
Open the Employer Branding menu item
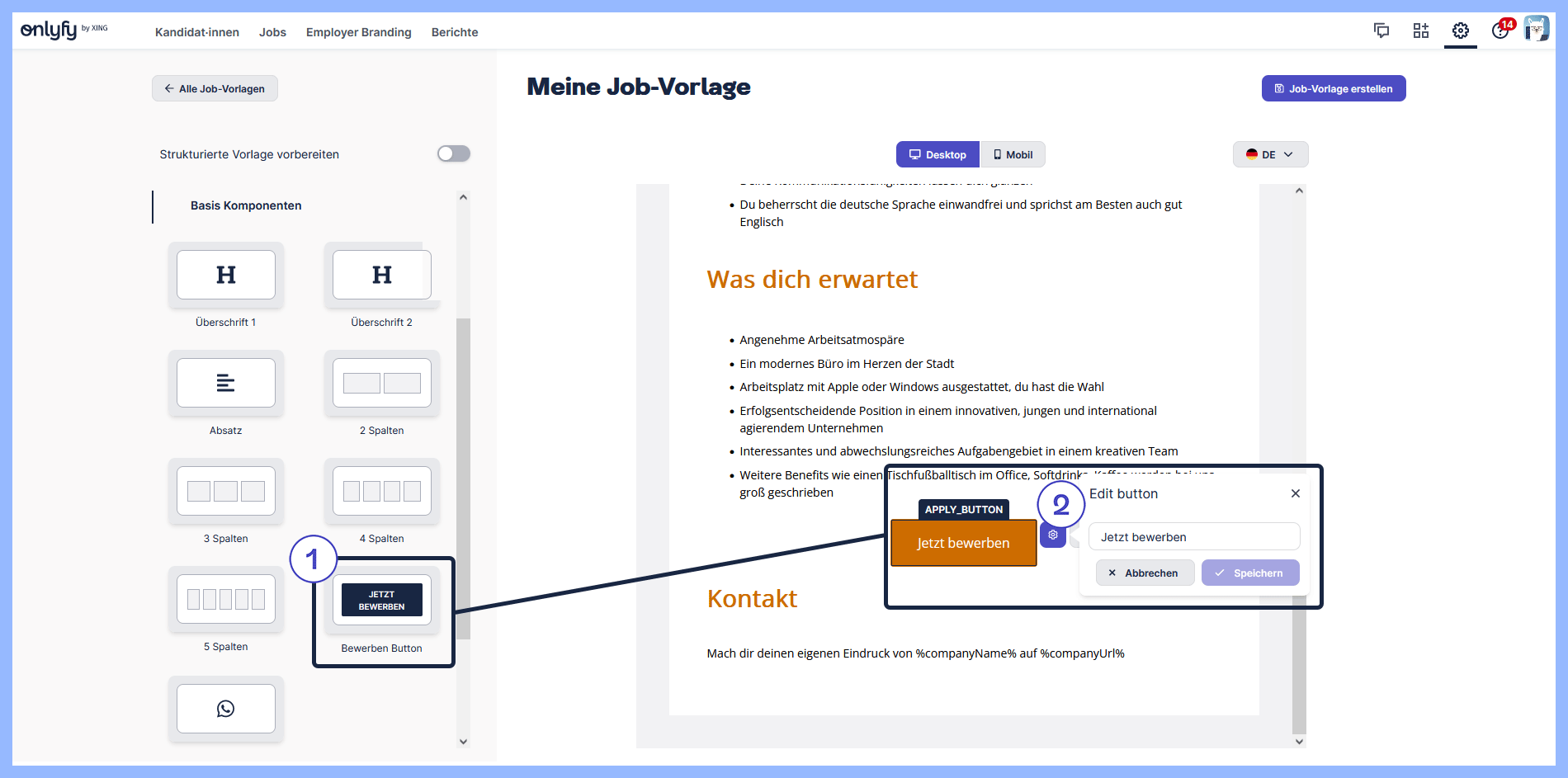(358, 32)
